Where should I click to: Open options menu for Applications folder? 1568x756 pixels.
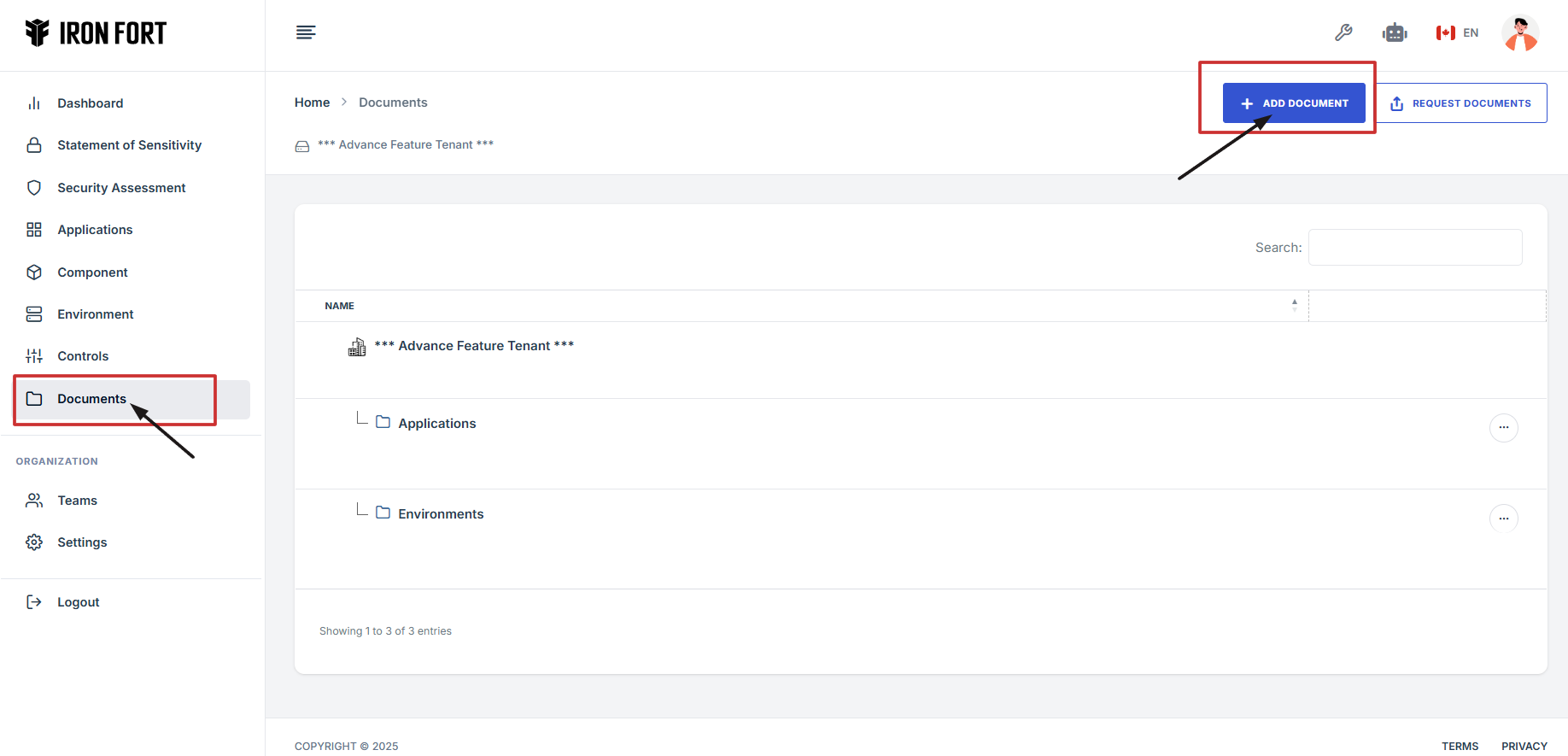[1503, 427]
